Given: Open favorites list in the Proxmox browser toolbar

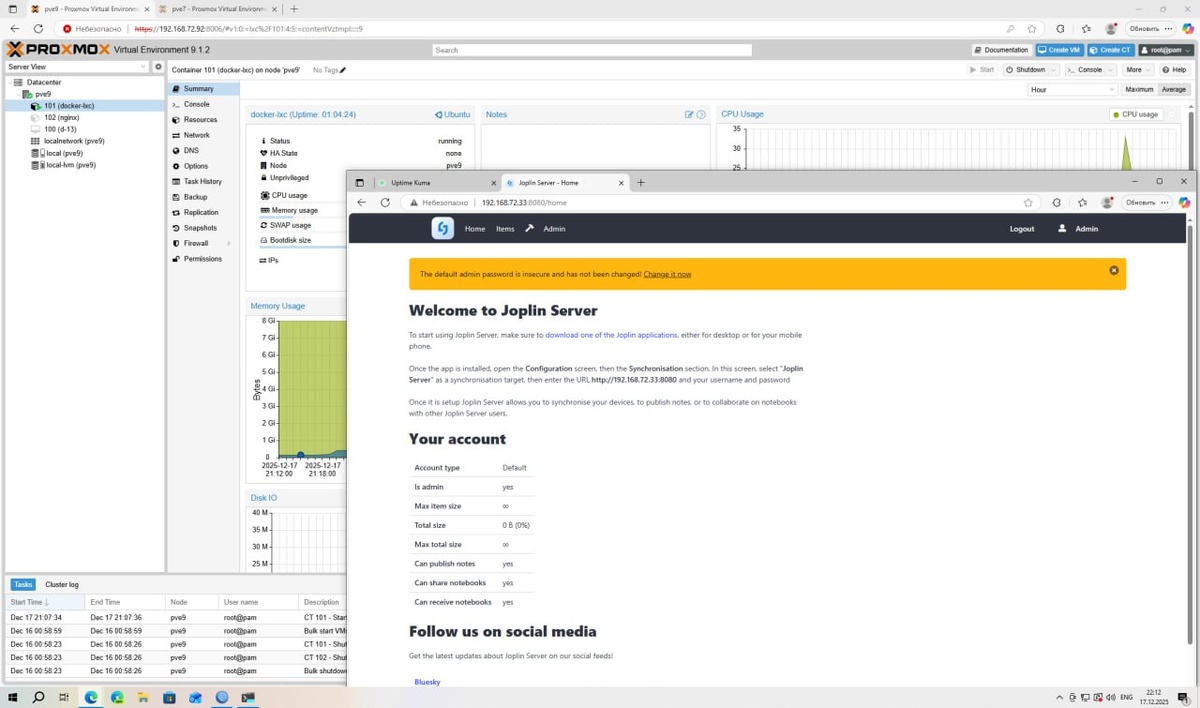Looking at the screenshot, I should (x=1084, y=29).
